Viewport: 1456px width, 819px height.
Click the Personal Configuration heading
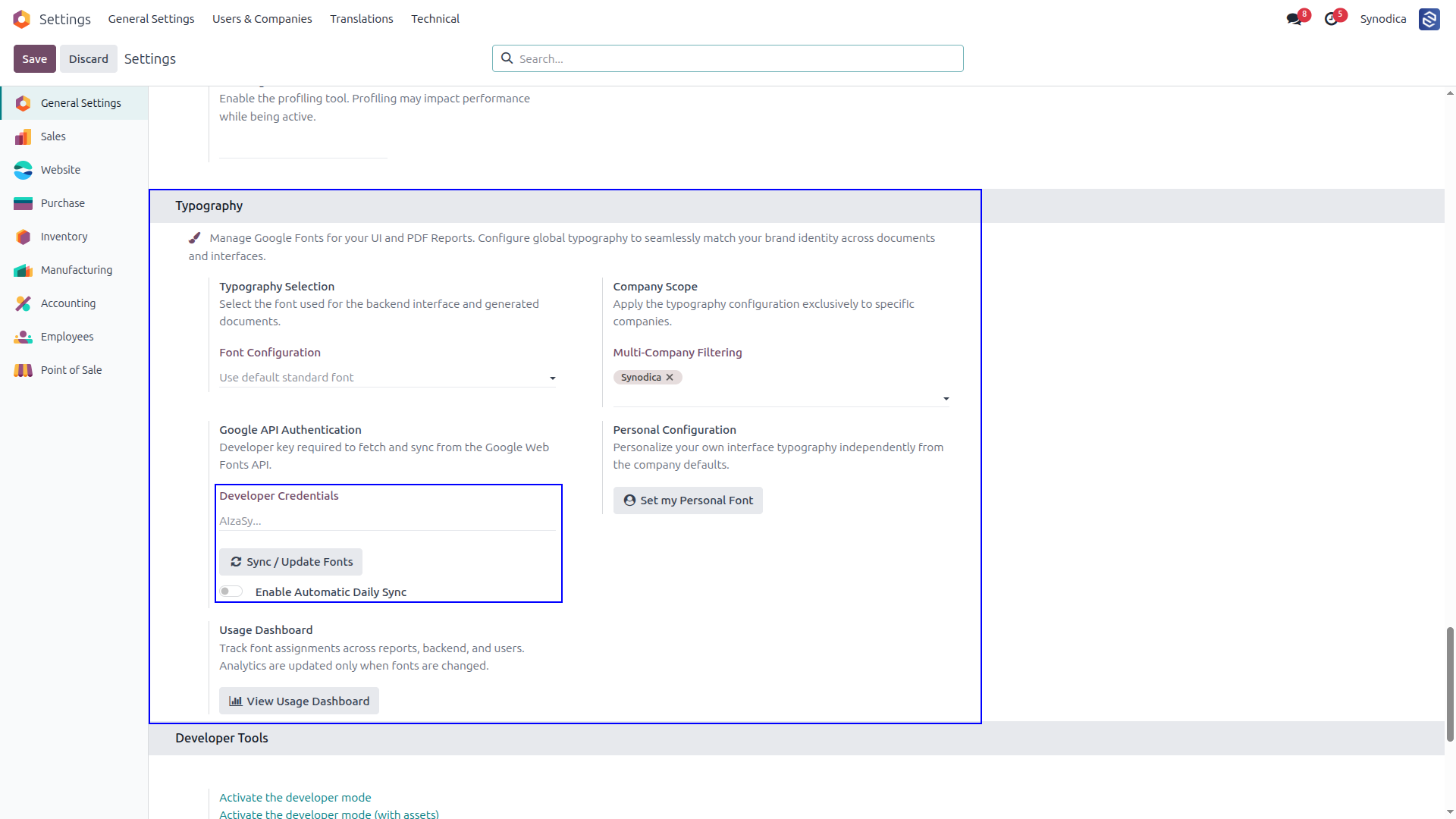(x=675, y=430)
